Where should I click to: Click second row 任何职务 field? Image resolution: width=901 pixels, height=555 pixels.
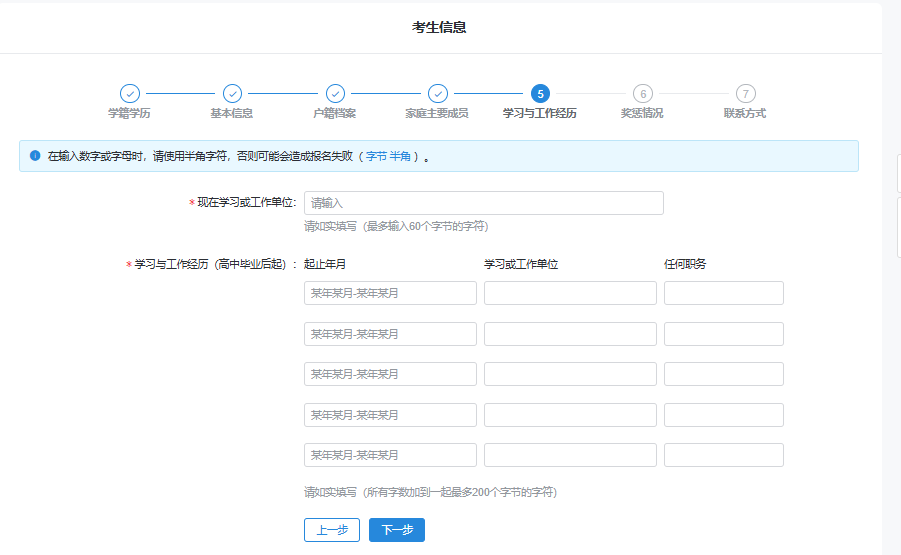[724, 334]
